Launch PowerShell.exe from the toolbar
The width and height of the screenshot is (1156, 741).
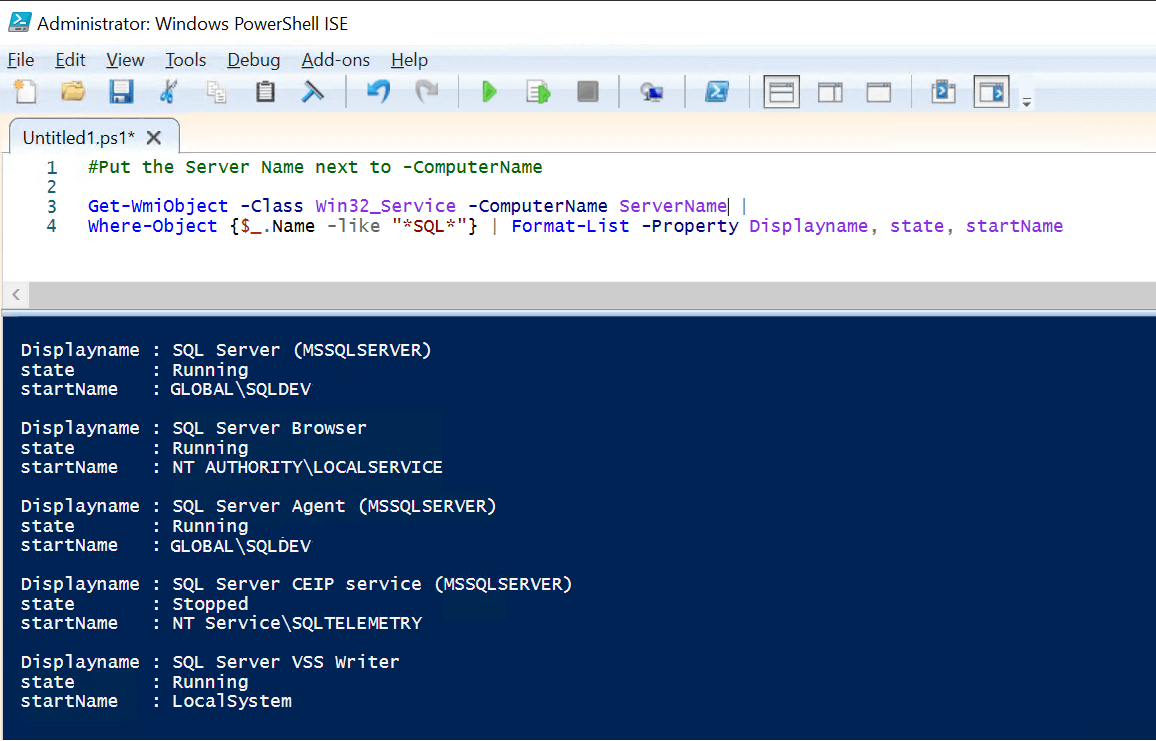pos(716,91)
